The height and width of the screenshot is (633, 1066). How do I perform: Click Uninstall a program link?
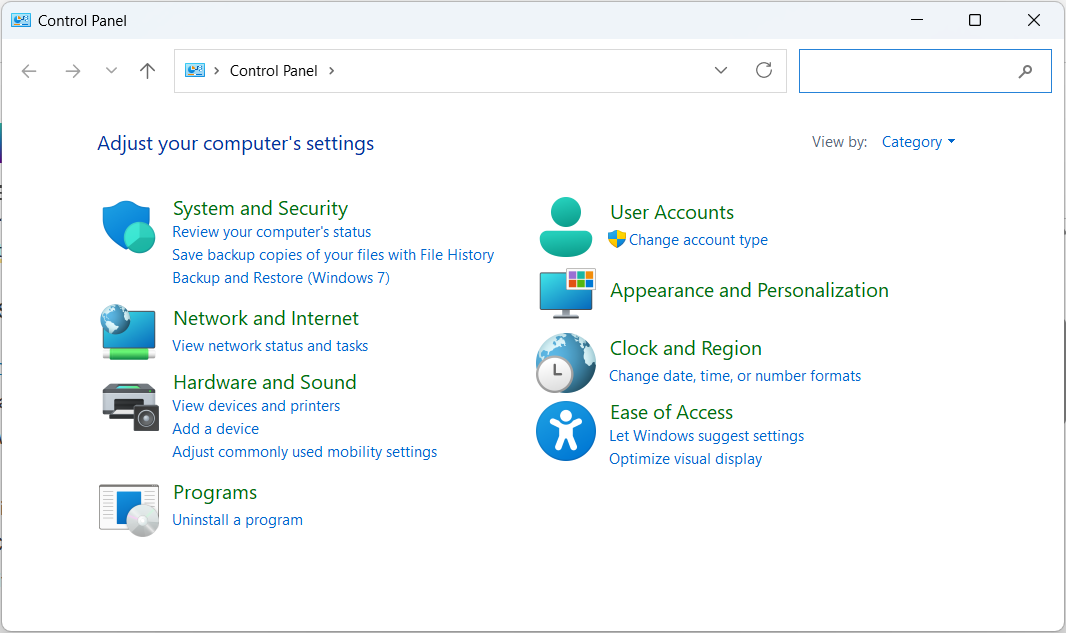(x=237, y=520)
